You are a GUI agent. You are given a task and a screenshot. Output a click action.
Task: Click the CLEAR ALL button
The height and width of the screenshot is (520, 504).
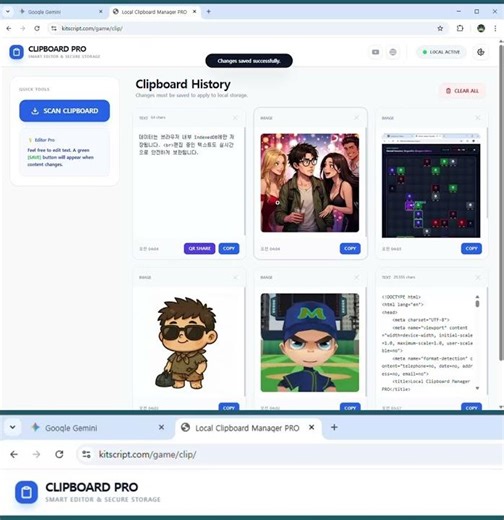coord(462,91)
